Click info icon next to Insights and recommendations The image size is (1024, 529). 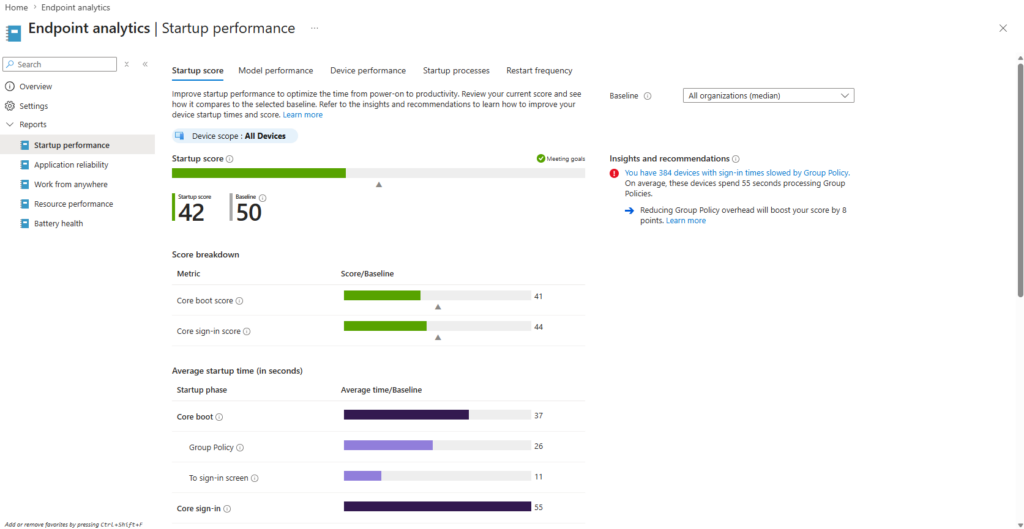(736, 159)
